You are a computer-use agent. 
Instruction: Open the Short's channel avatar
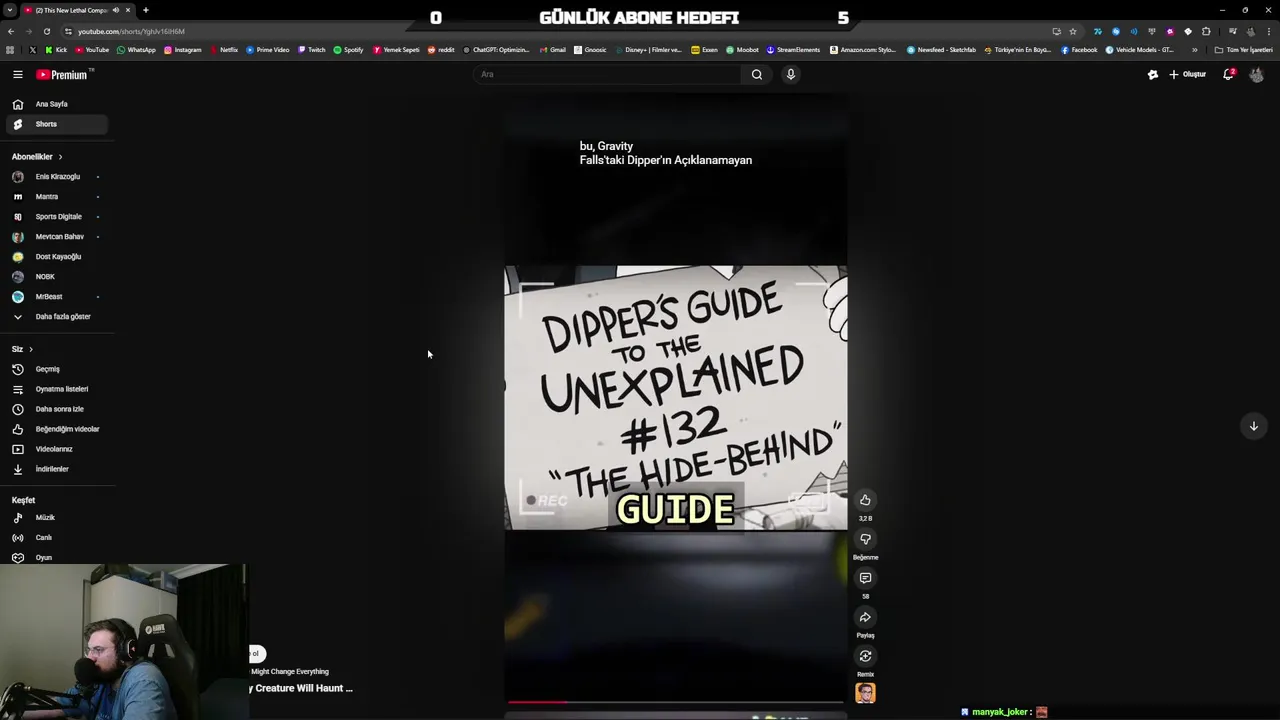(865, 693)
